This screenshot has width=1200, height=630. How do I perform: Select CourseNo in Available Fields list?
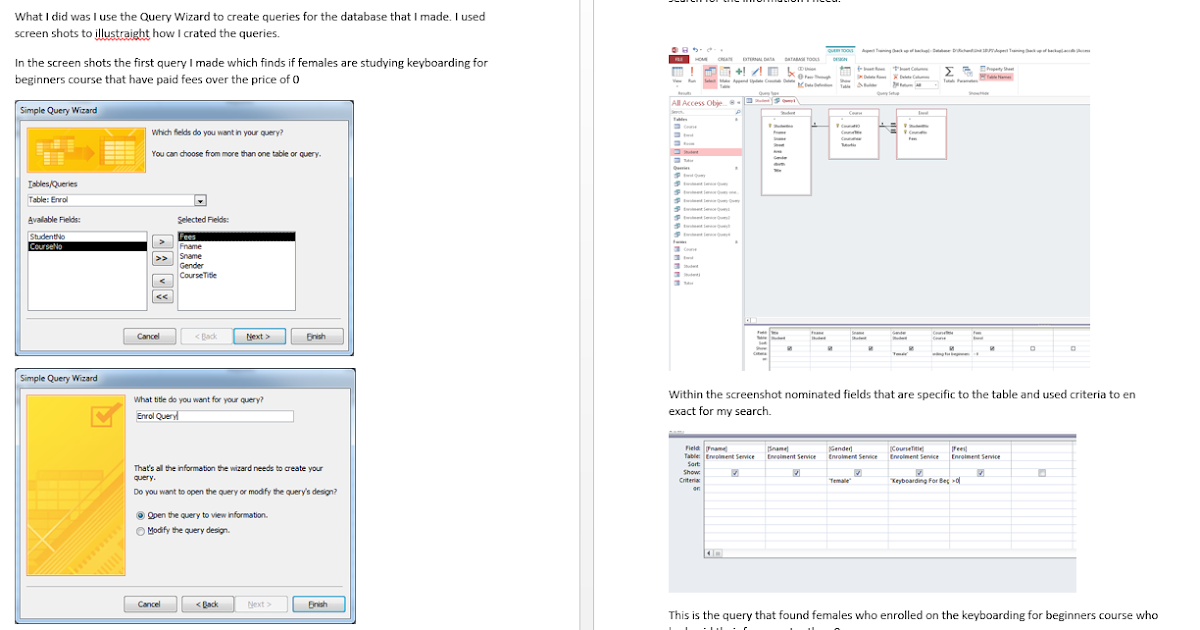pyautogui.click(x=89, y=246)
